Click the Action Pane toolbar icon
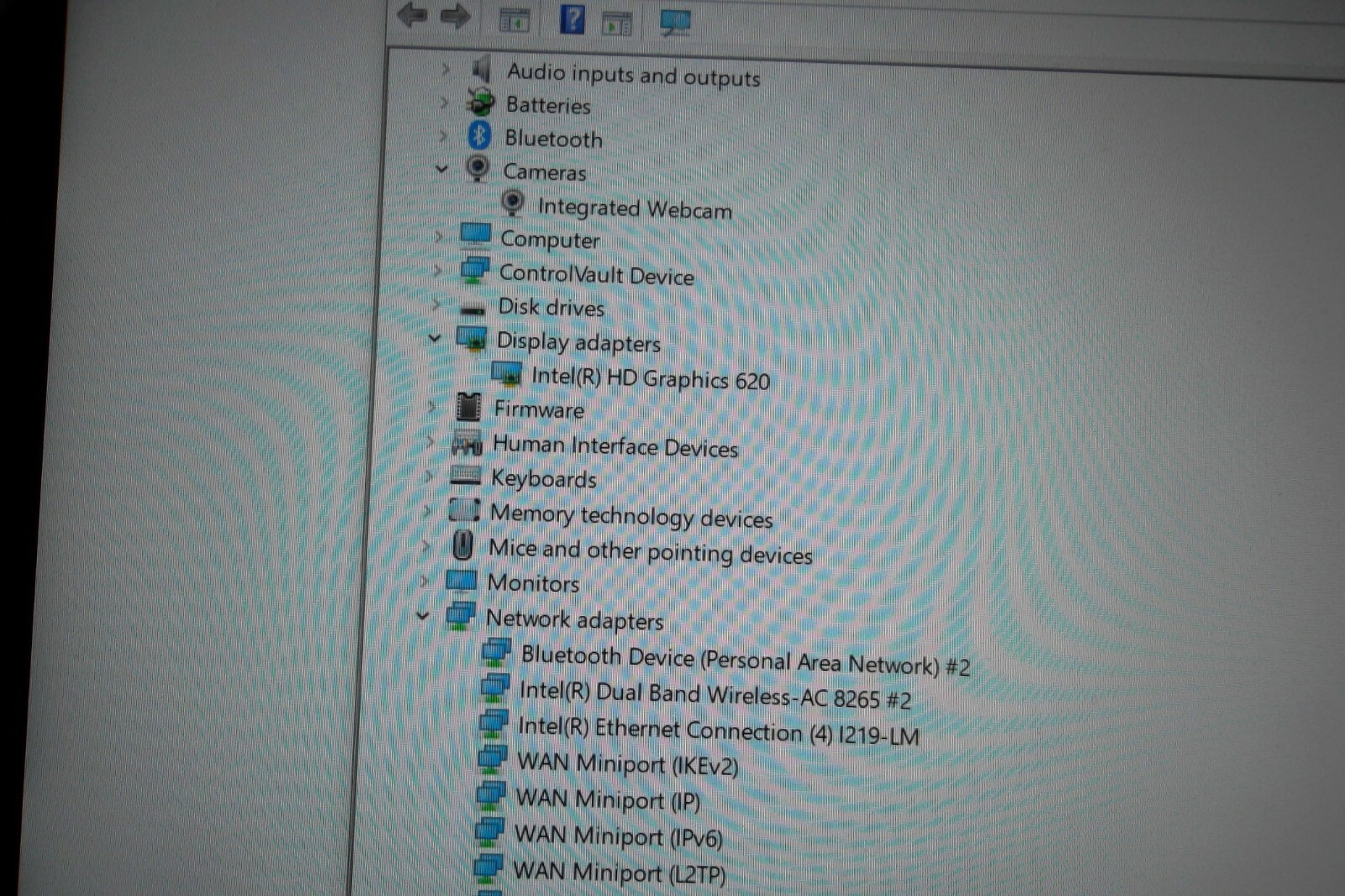 point(617,24)
